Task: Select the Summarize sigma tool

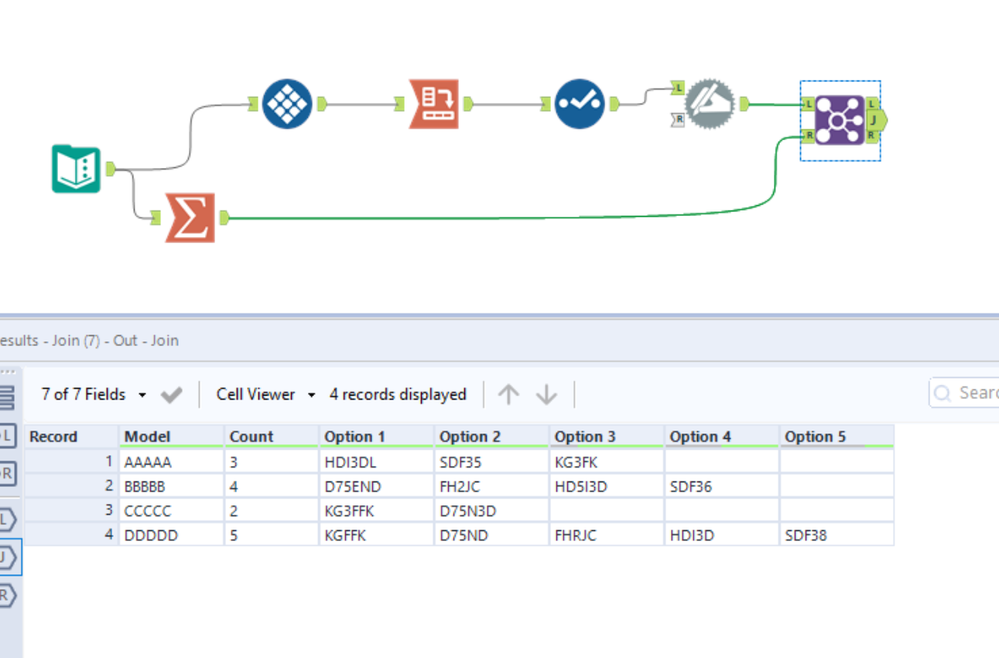Action: [190, 218]
